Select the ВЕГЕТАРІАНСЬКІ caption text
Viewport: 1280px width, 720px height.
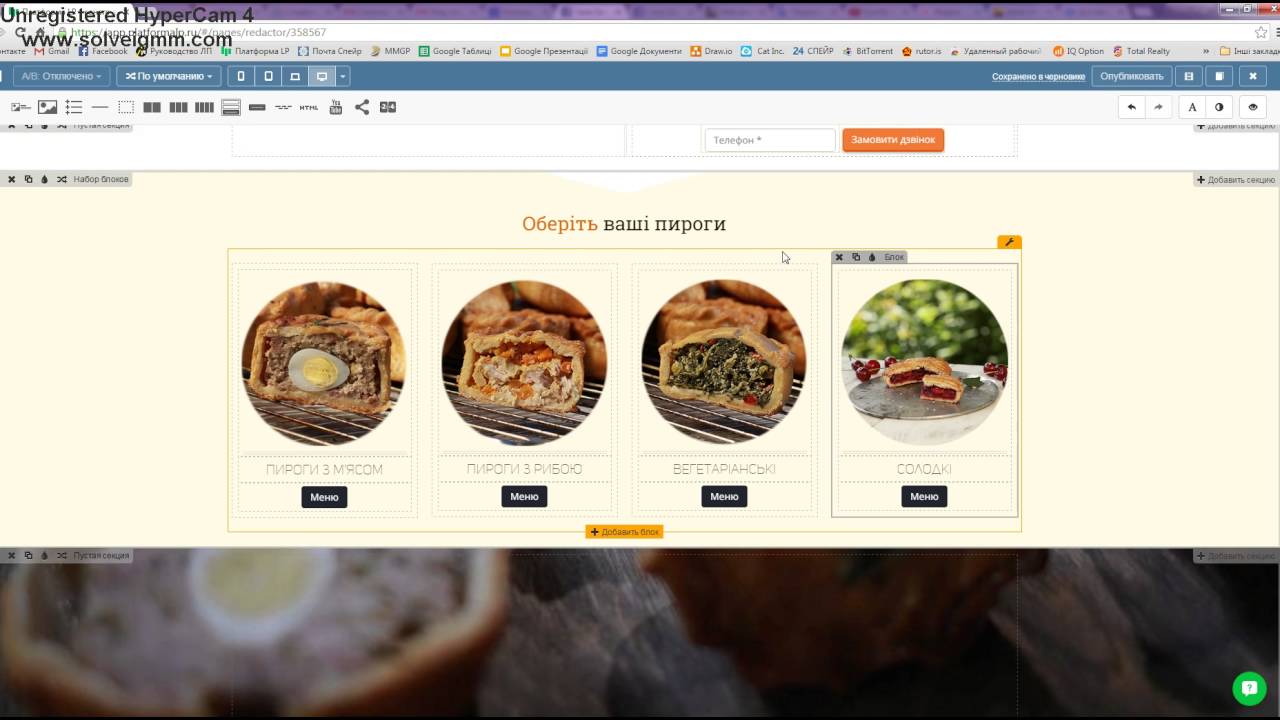[x=724, y=469]
